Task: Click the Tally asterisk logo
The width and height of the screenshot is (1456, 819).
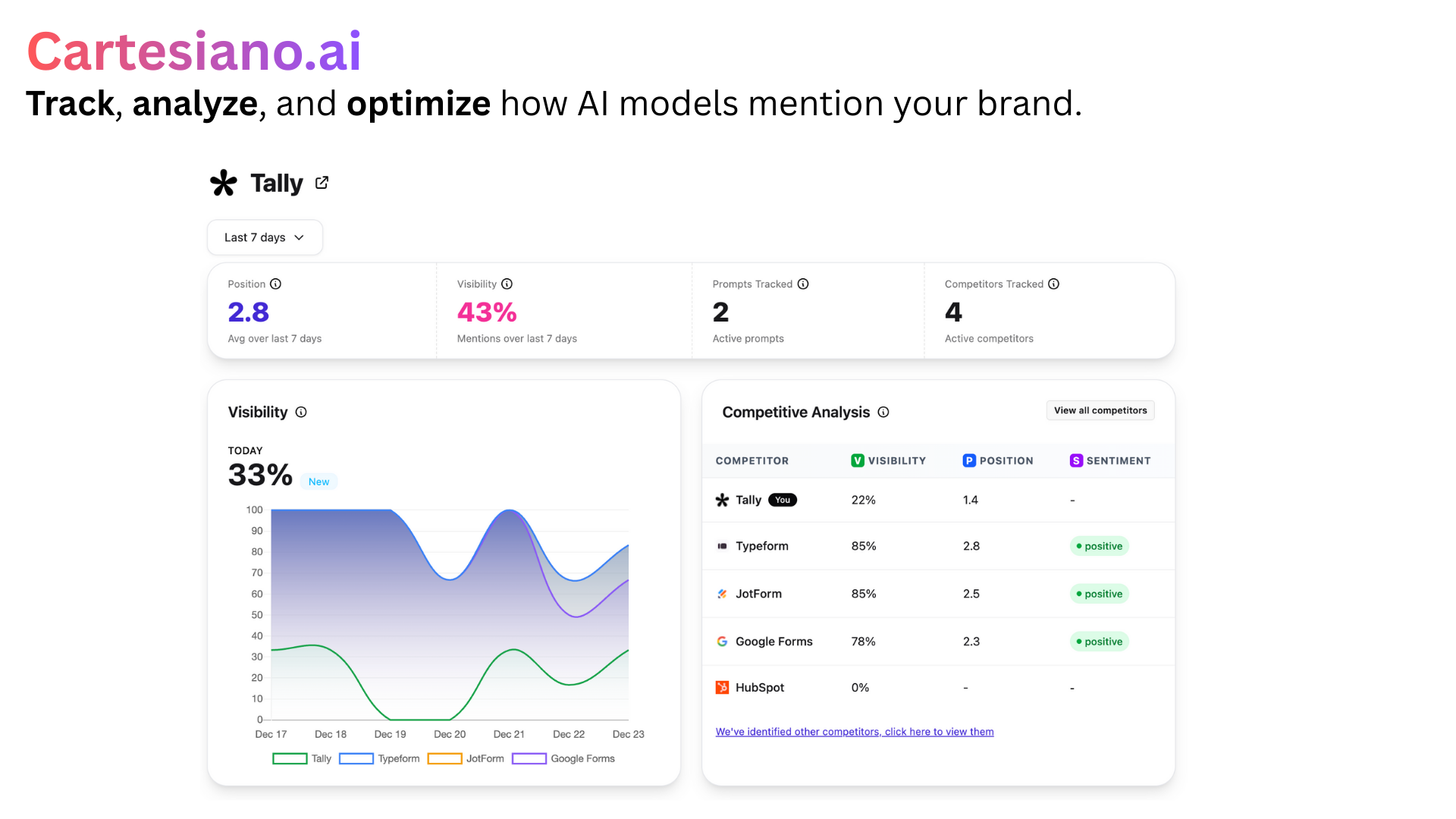Action: point(222,183)
